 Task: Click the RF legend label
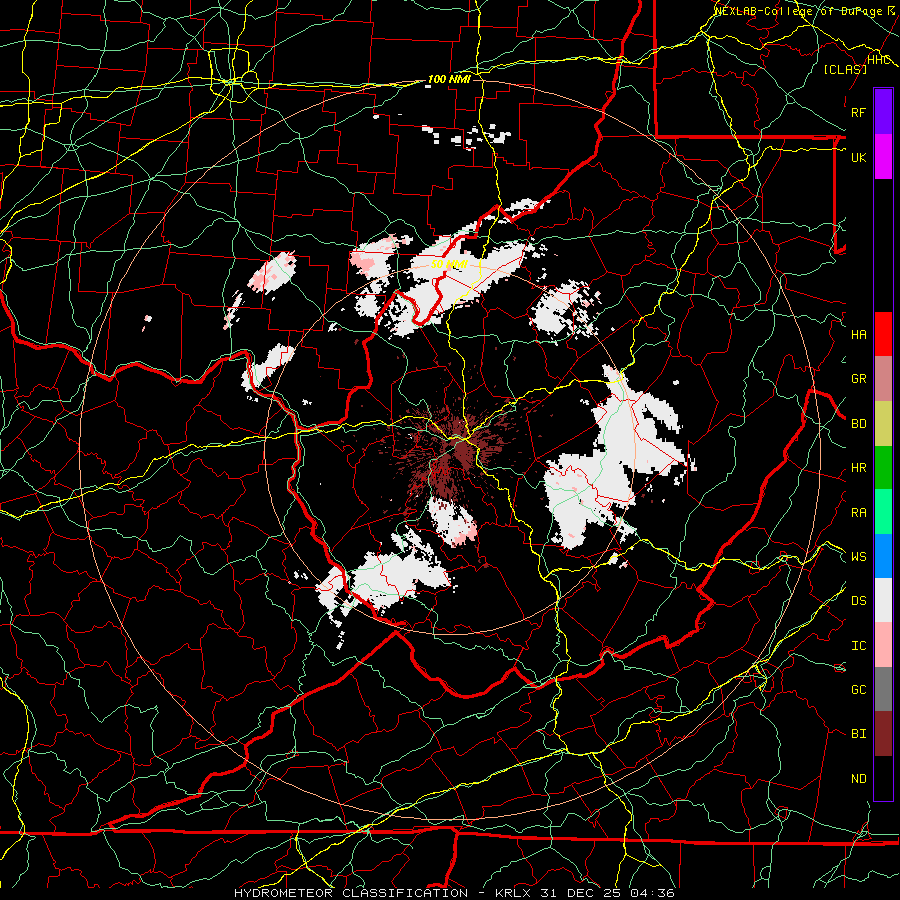858,112
